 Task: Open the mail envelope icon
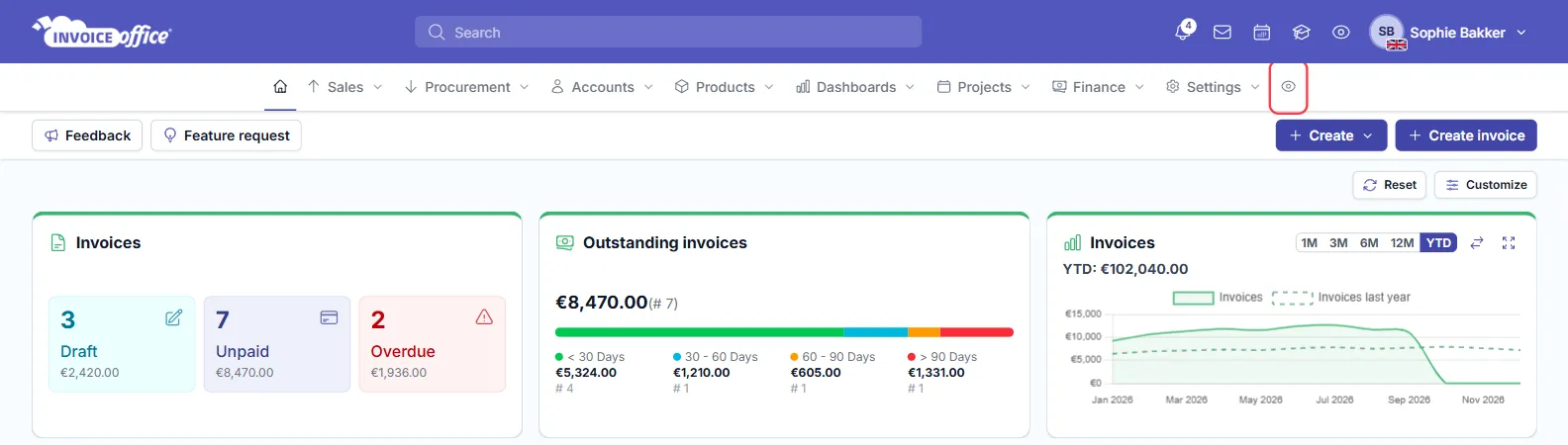[1223, 33]
